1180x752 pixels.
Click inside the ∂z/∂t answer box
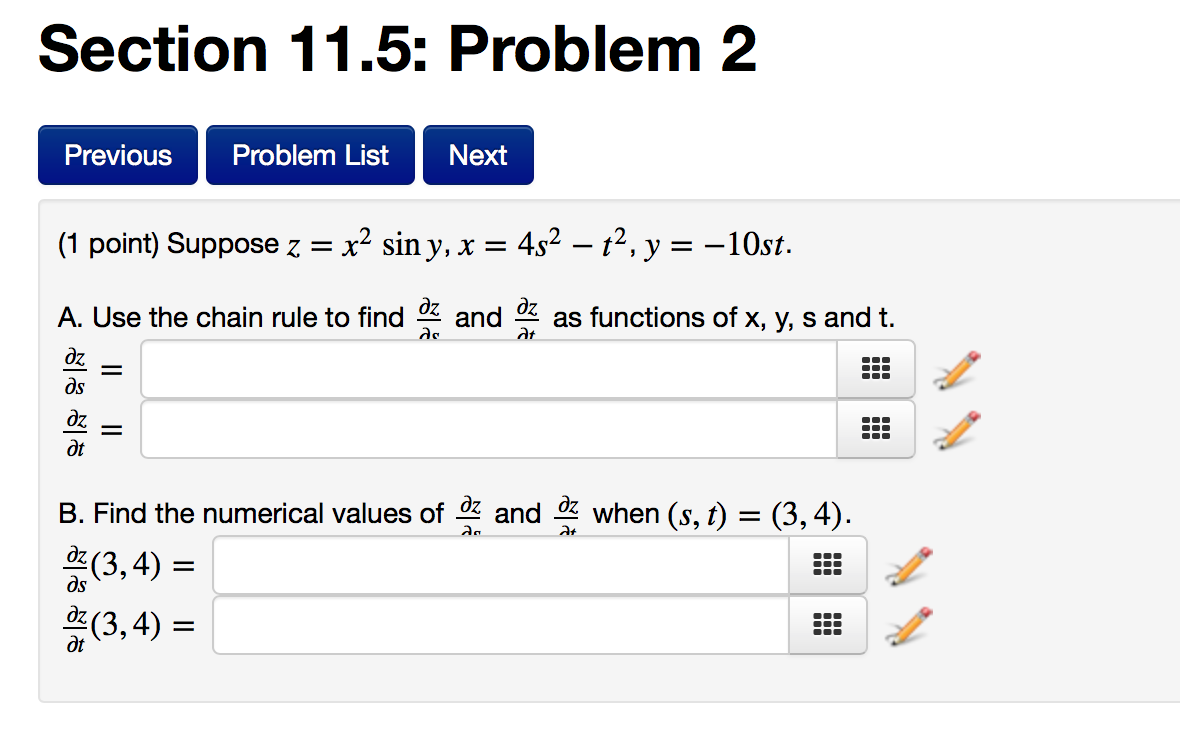coord(488,429)
